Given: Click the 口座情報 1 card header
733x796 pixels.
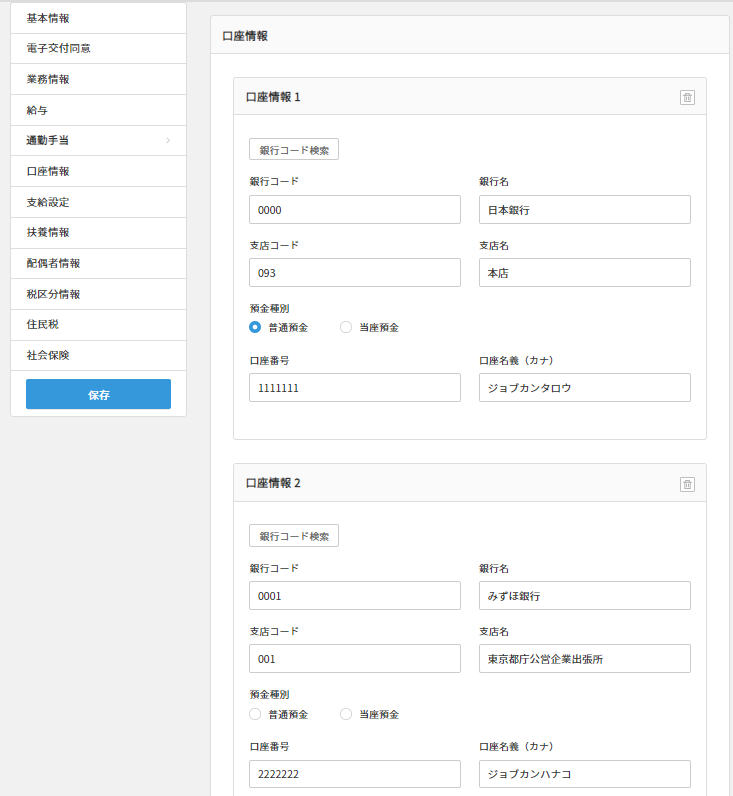Looking at the screenshot, I should pyautogui.click(x=470, y=96).
